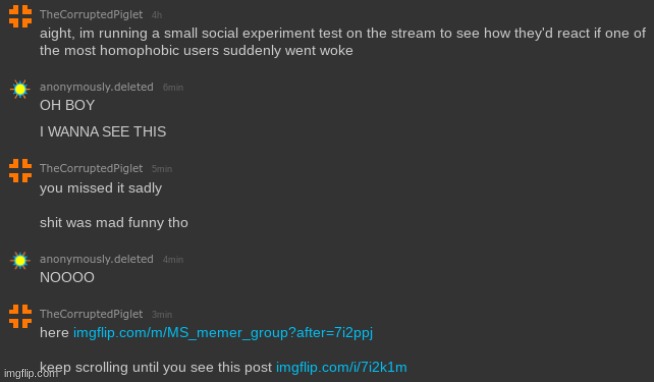This screenshot has height=382, width=654.
Task: Click the 'OH BOY' comment text
Action: [x=67, y=105]
